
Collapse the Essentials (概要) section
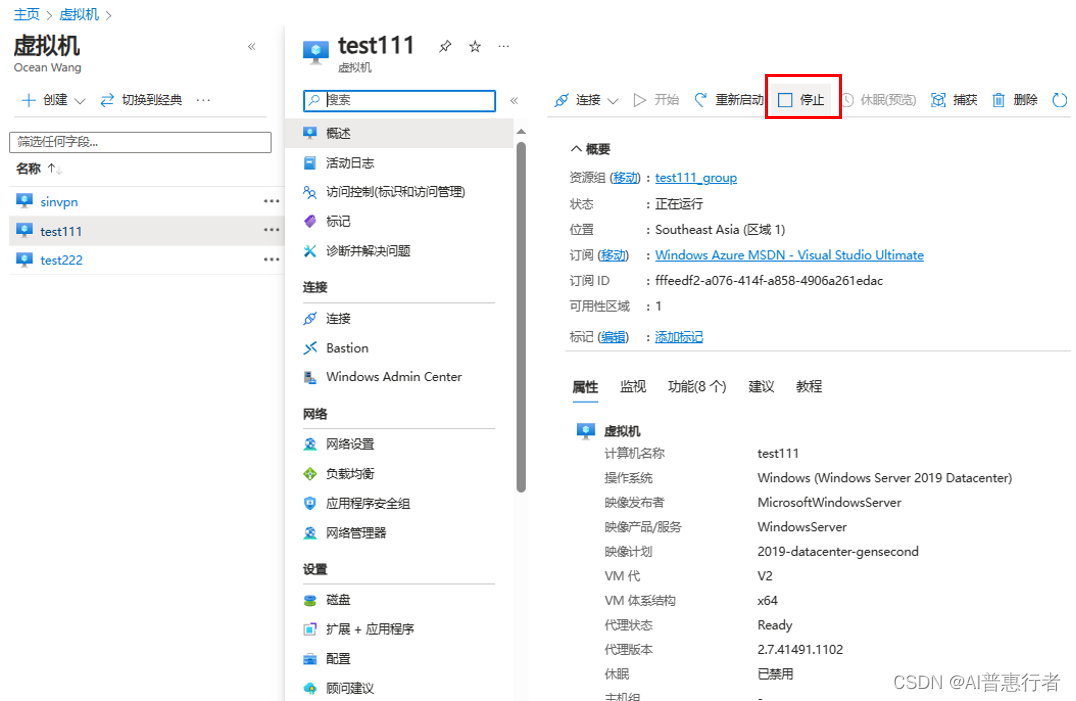pos(576,149)
